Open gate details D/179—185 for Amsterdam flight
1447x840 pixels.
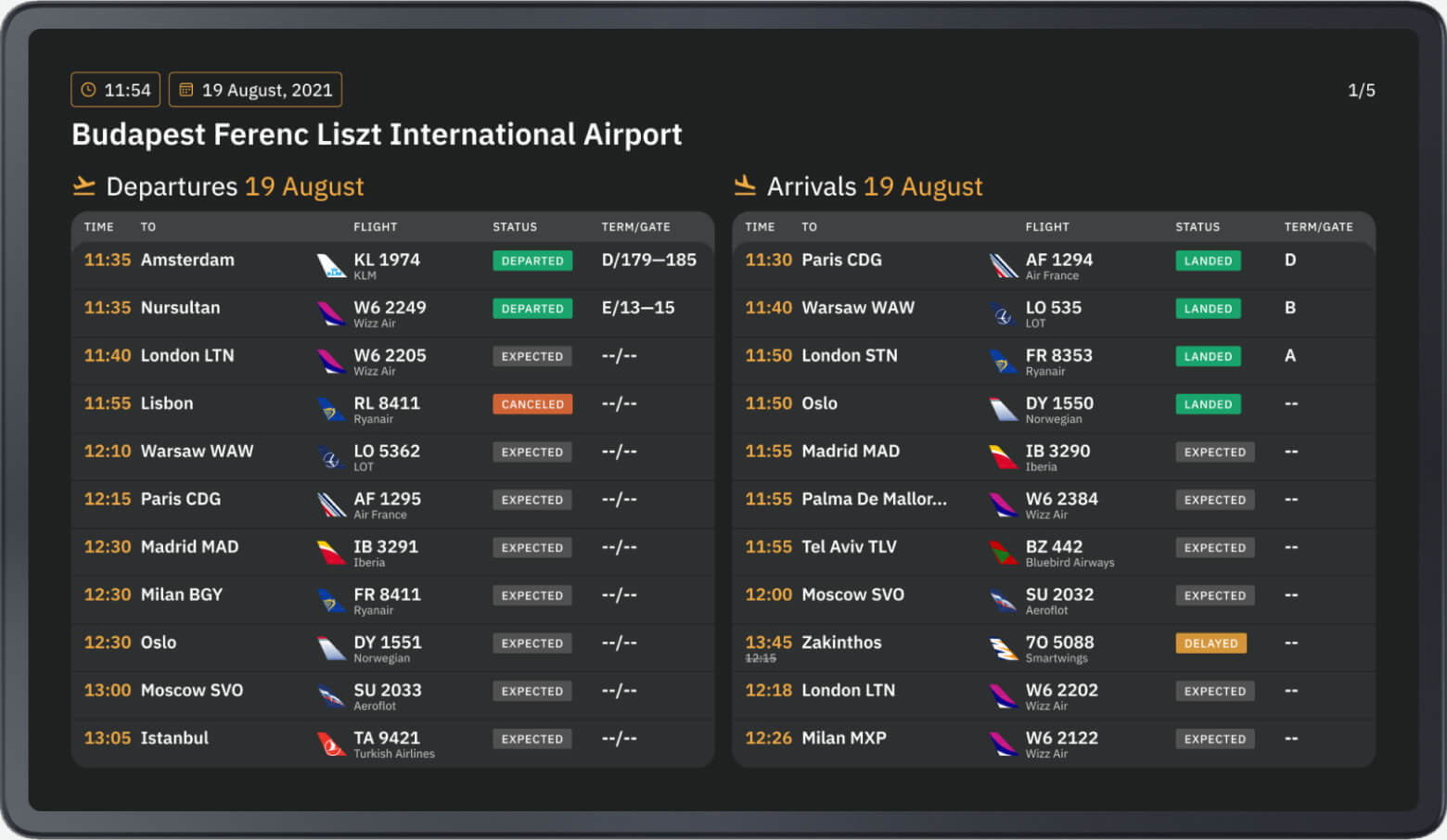click(x=648, y=260)
